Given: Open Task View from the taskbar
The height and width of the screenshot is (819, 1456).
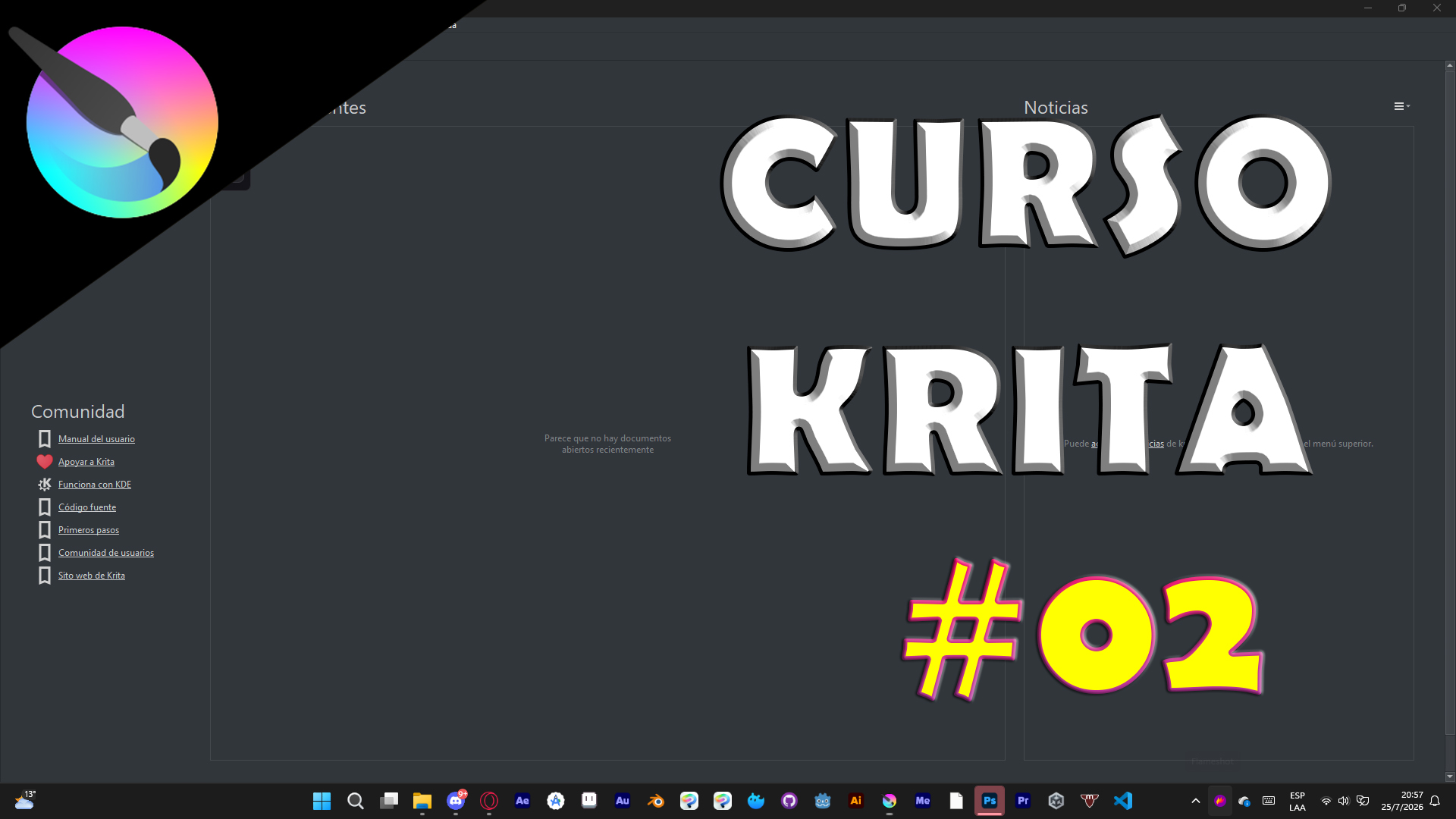Looking at the screenshot, I should 388,801.
